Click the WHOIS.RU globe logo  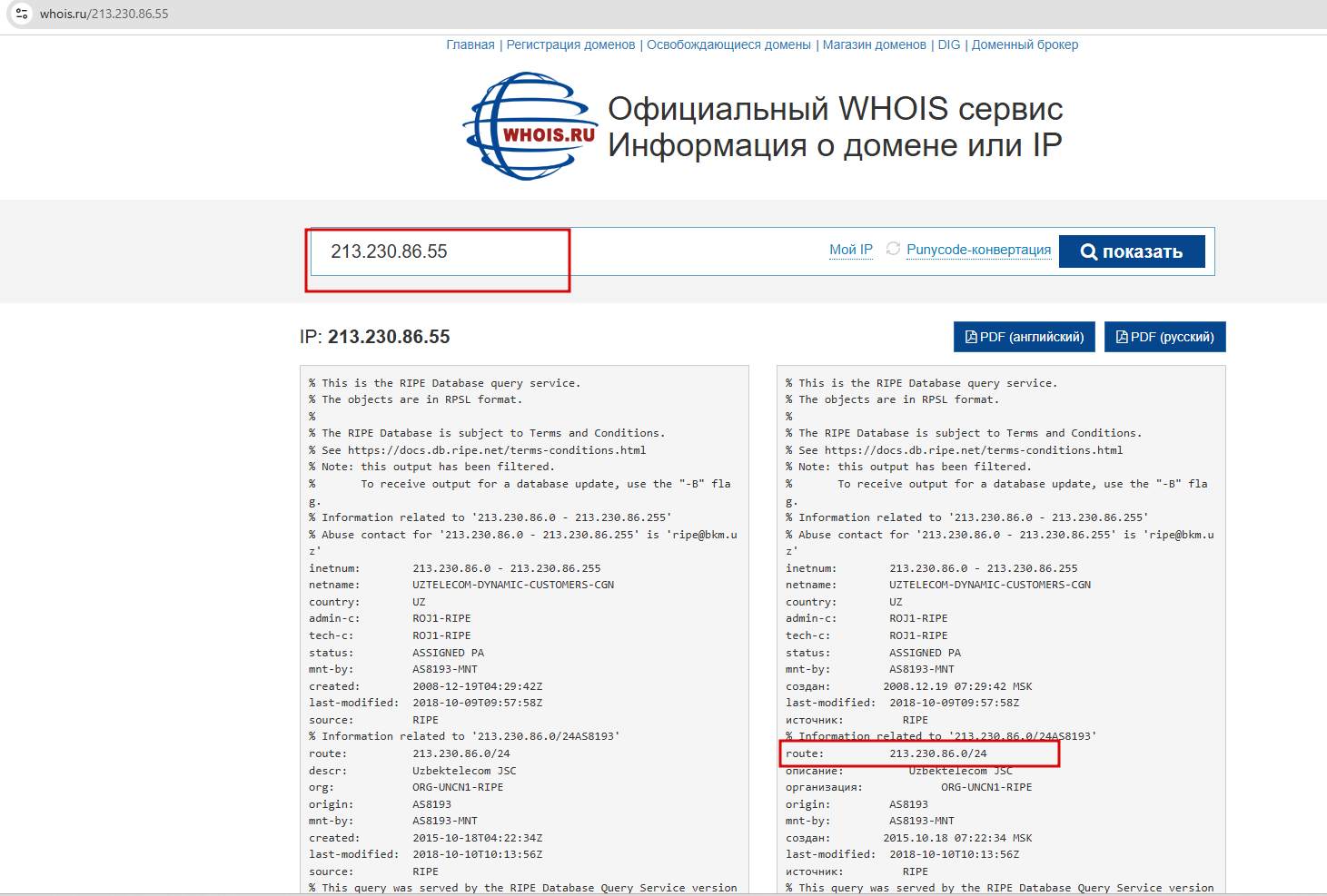530,126
